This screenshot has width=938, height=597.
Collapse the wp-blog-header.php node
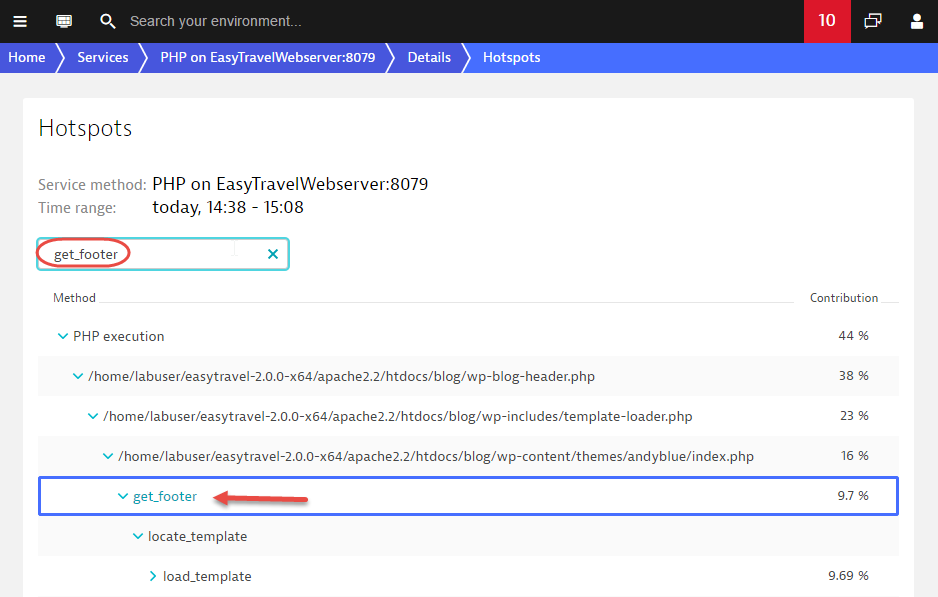(x=78, y=376)
